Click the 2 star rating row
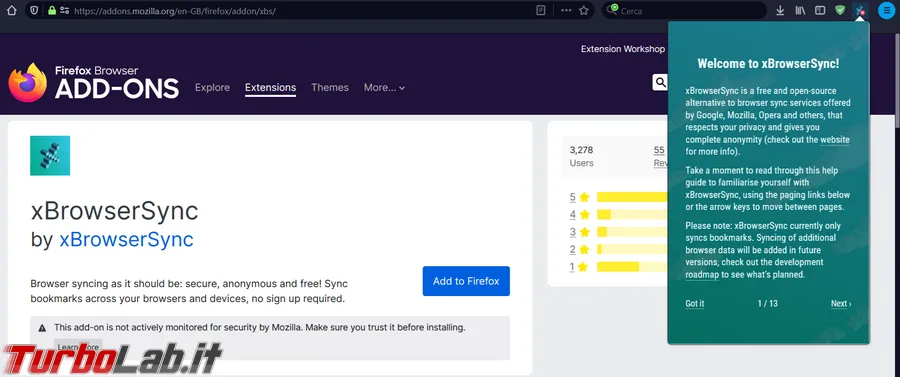This screenshot has width=900, height=377. pos(618,250)
